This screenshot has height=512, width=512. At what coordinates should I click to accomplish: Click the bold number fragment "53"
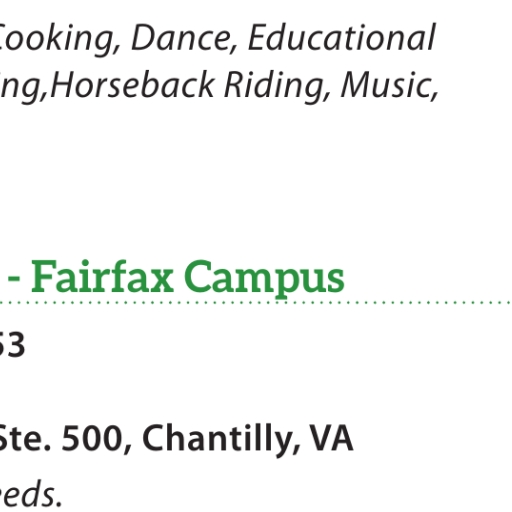pyautogui.click(x=12, y=345)
